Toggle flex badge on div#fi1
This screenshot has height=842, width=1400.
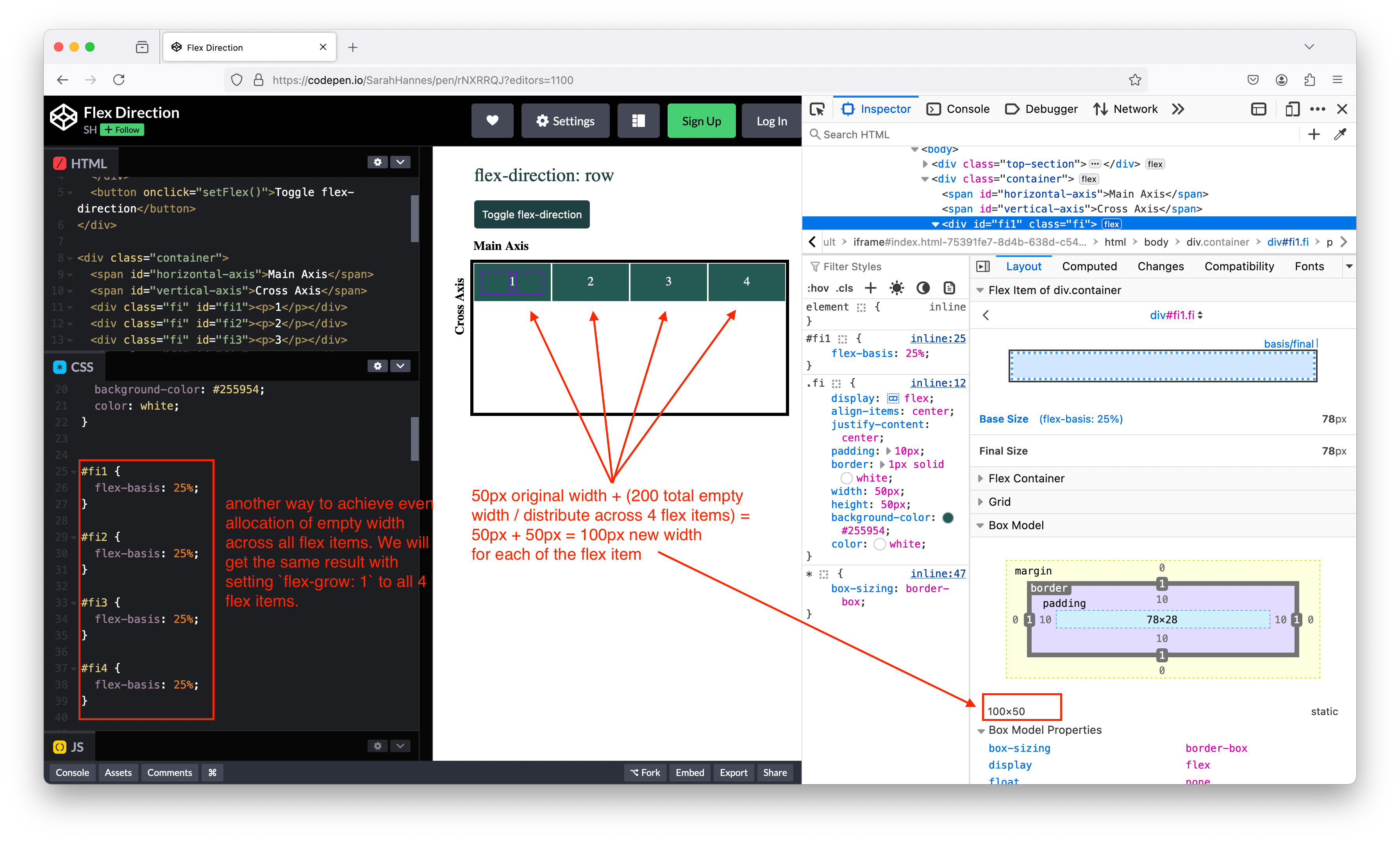pyautogui.click(x=1111, y=224)
